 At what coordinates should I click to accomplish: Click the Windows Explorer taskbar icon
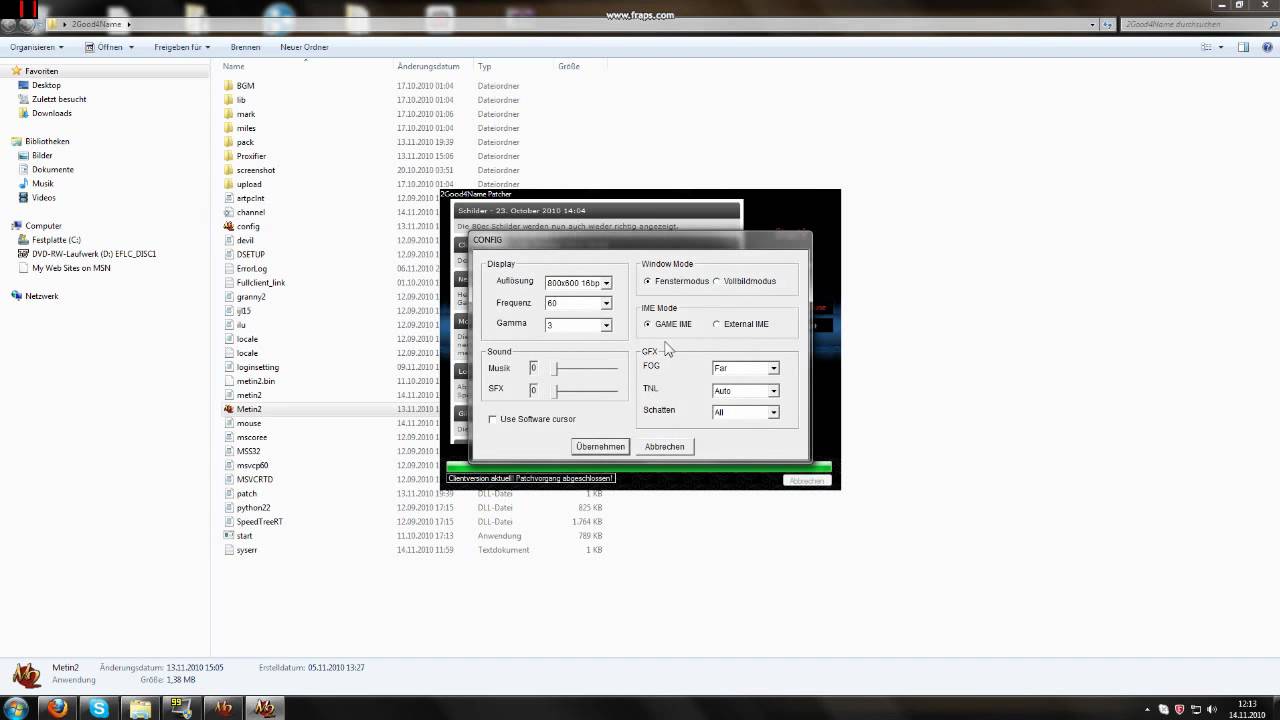click(140, 708)
